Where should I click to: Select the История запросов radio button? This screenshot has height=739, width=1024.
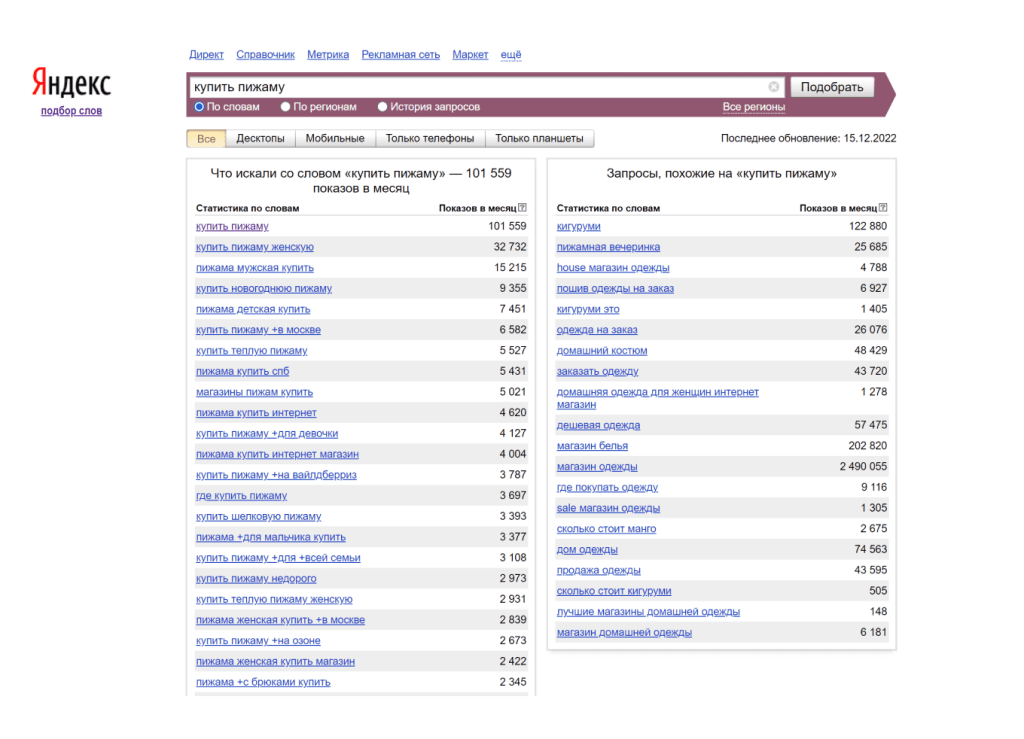(x=383, y=107)
